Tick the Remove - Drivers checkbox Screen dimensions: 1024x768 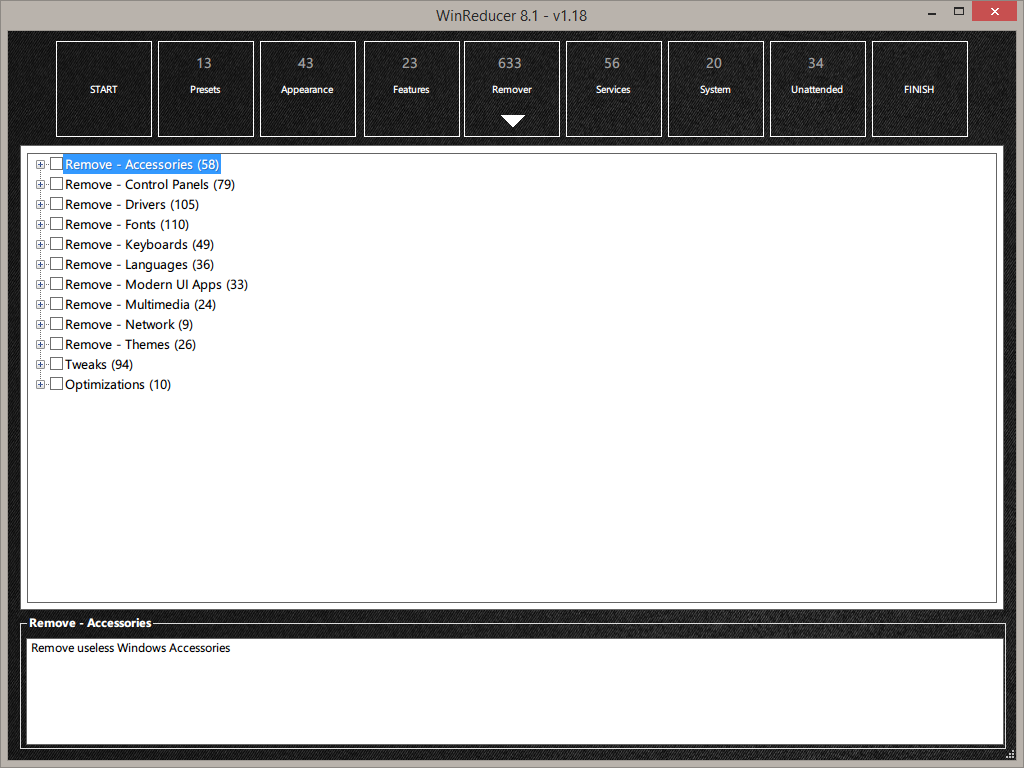pyautogui.click(x=57, y=204)
